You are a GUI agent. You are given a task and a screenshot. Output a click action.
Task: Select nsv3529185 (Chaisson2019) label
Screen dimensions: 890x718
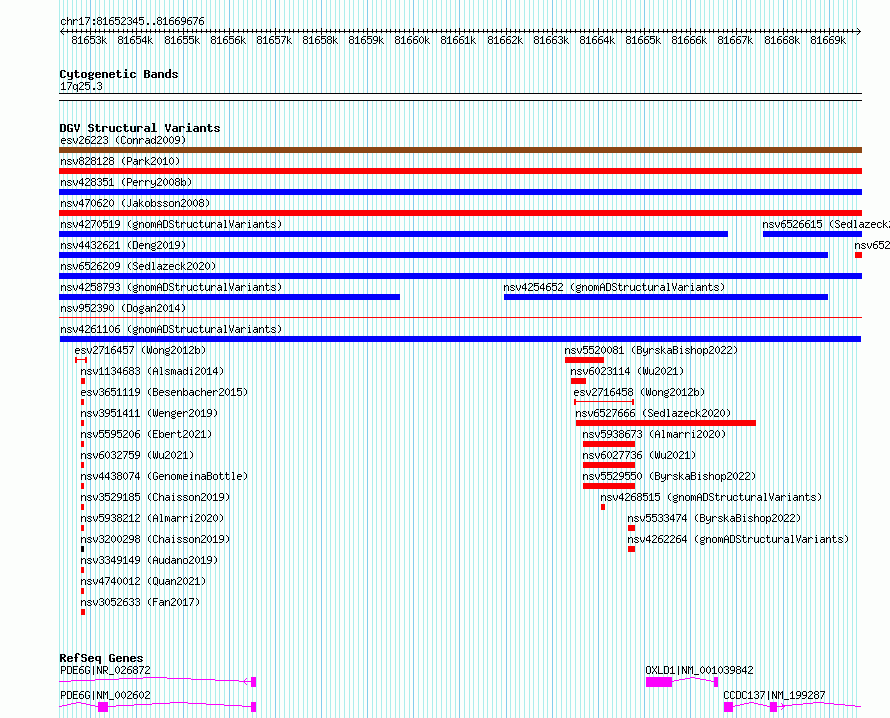pos(155,497)
